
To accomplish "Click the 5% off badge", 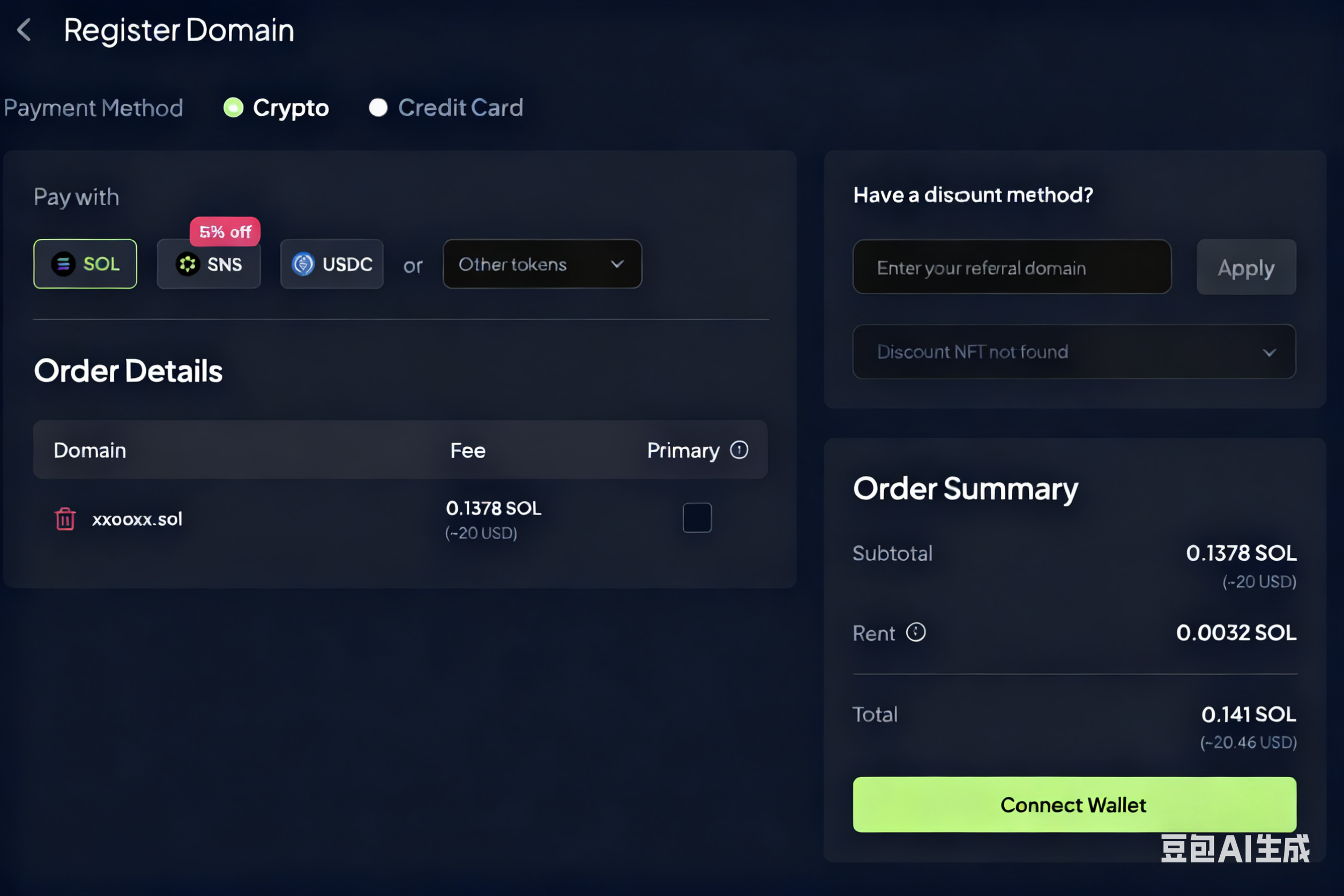I will [225, 232].
